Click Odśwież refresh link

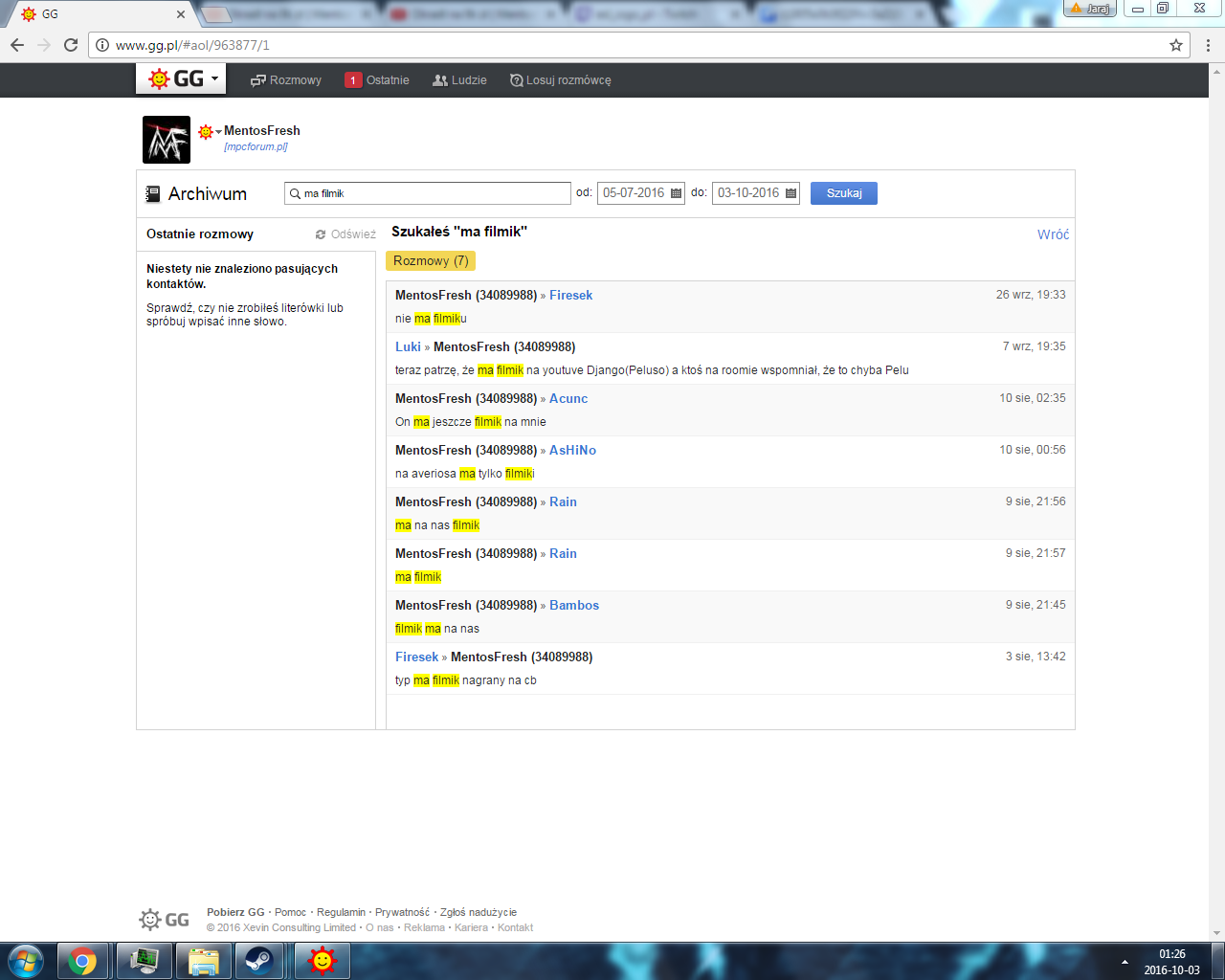point(345,234)
